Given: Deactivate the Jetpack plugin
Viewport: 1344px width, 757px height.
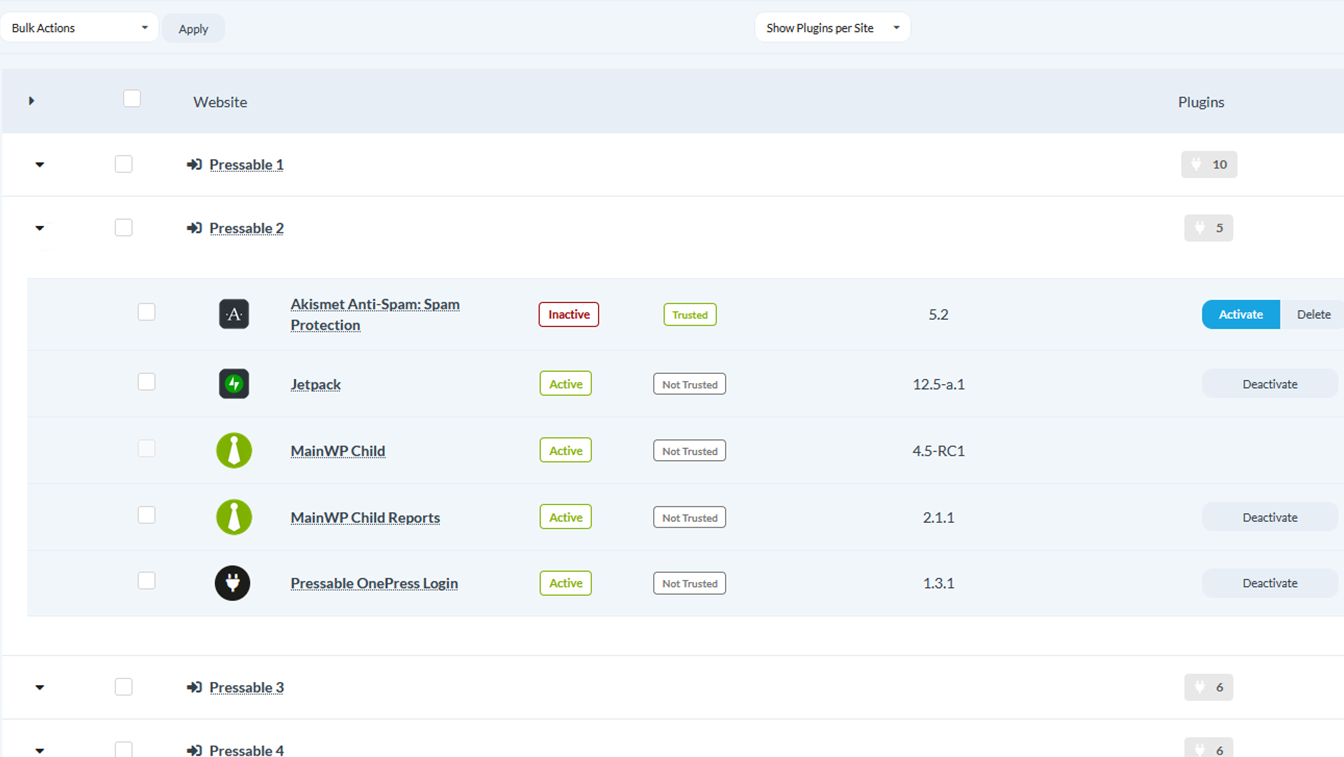Looking at the screenshot, I should pyautogui.click(x=1270, y=384).
